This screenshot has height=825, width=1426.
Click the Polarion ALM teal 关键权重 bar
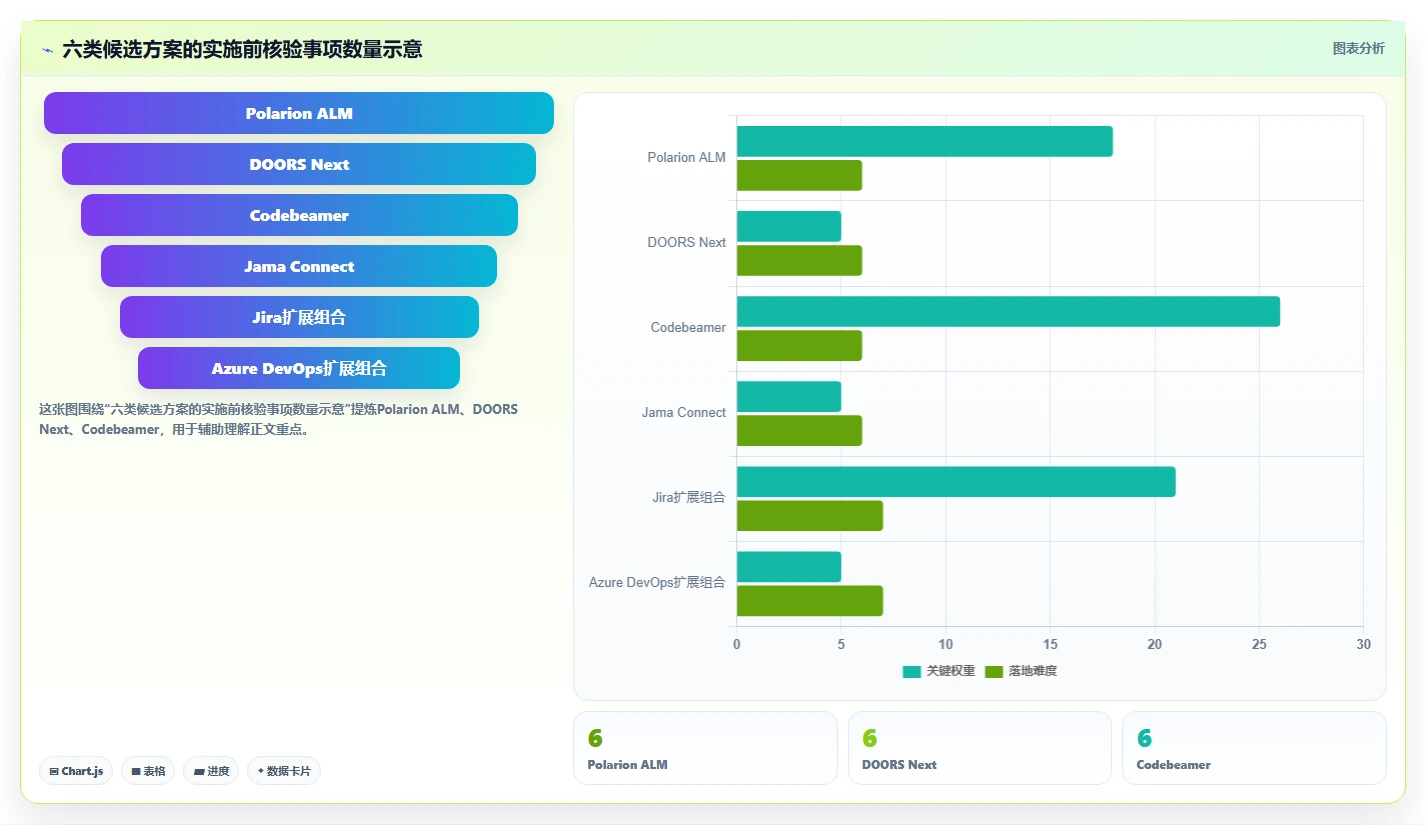click(925, 141)
